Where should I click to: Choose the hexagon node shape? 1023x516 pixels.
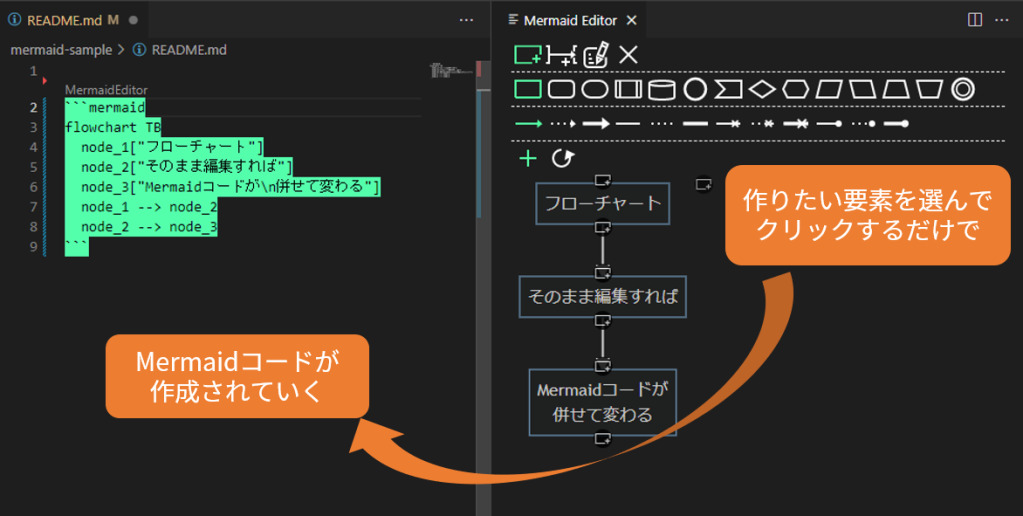796,90
